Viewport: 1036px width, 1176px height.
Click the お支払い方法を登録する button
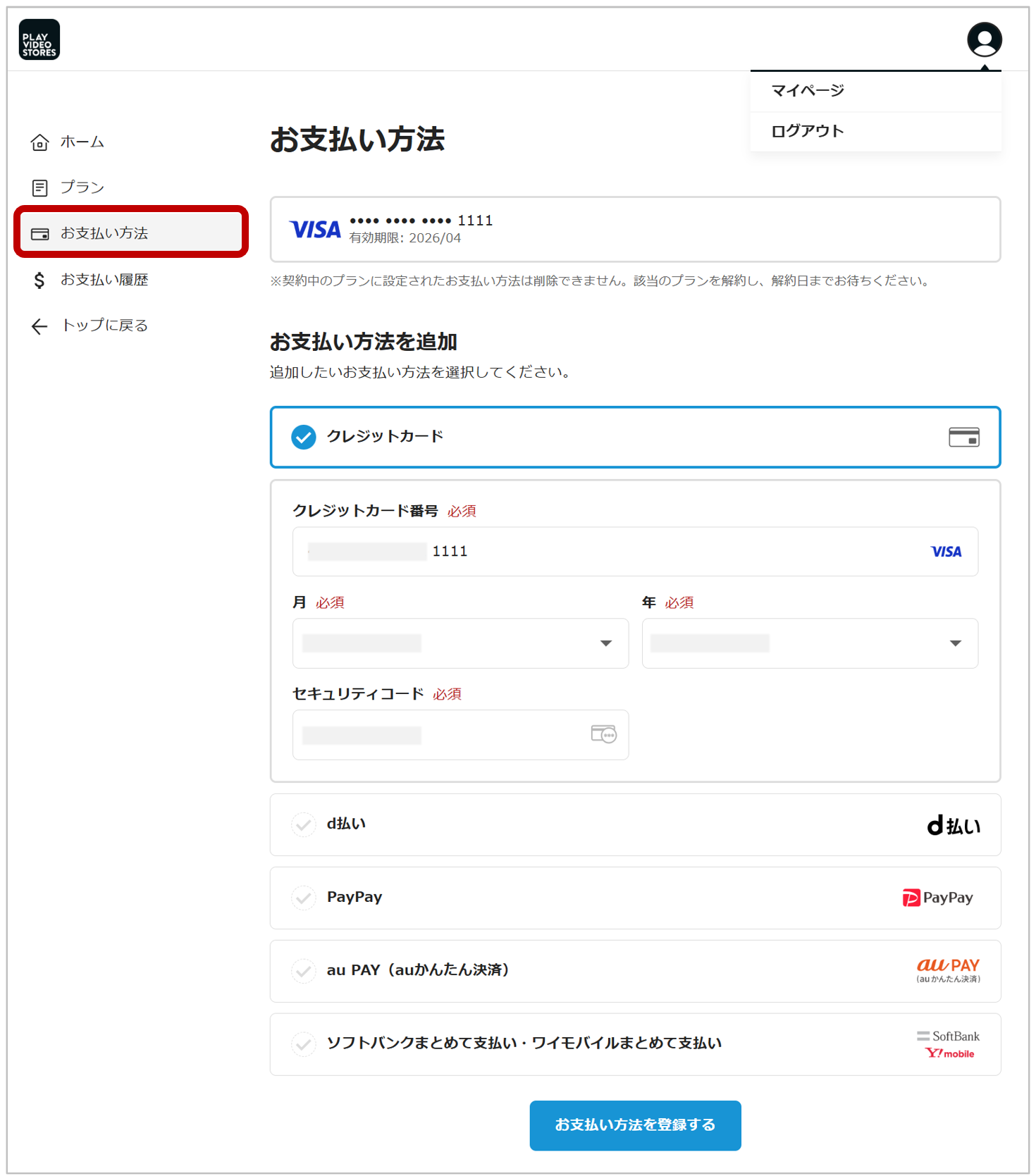[635, 1125]
